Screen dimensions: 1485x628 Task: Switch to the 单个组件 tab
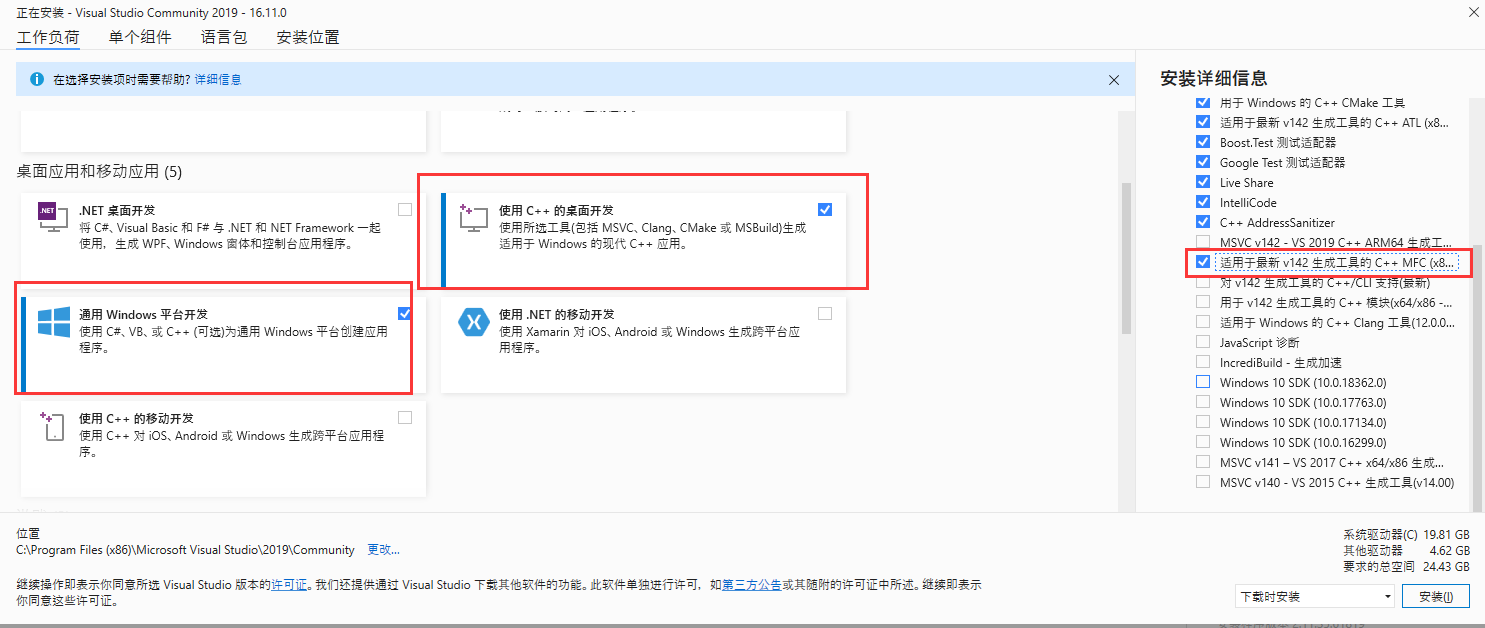[139, 37]
